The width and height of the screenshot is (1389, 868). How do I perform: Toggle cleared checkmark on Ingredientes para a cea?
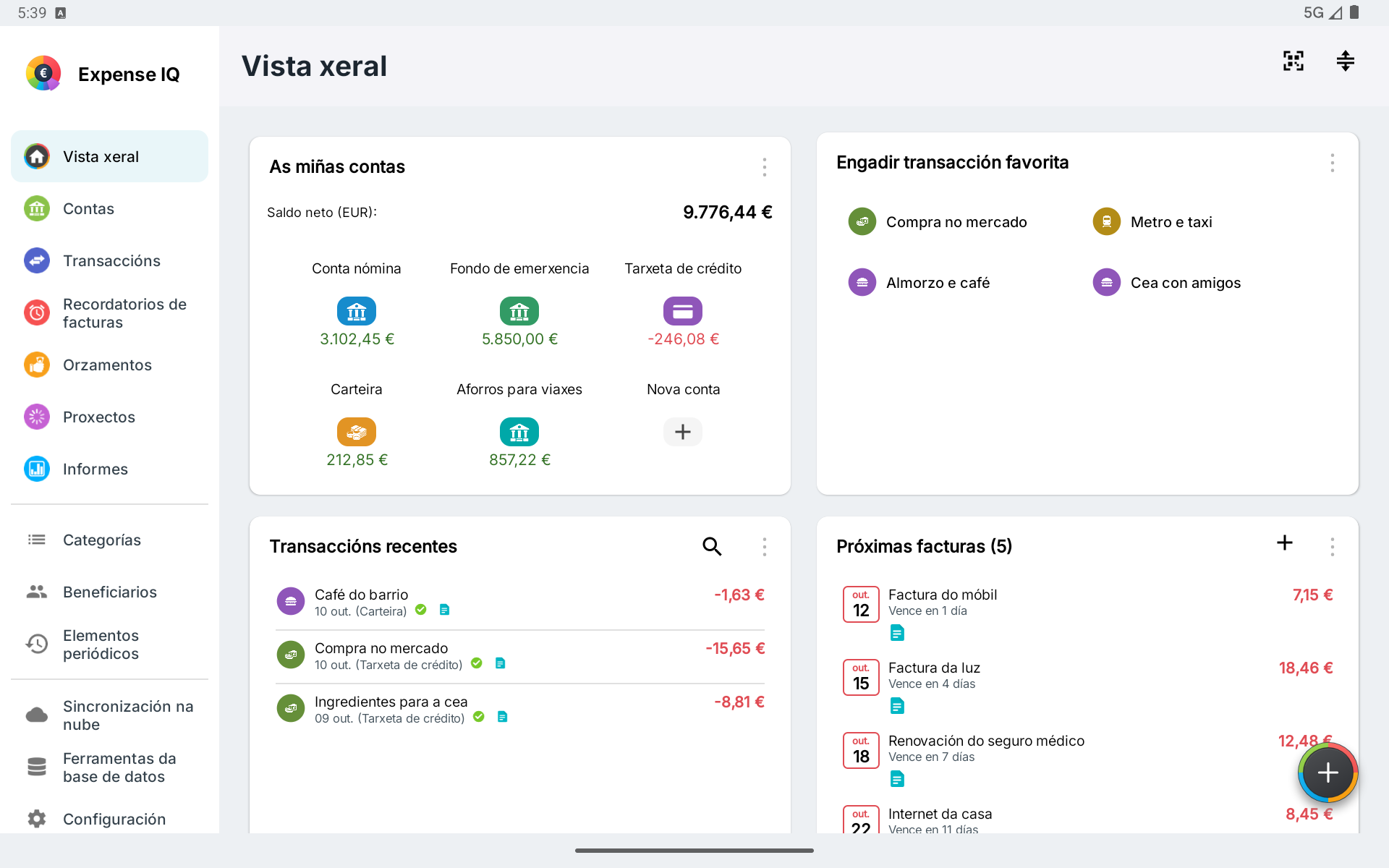click(479, 717)
